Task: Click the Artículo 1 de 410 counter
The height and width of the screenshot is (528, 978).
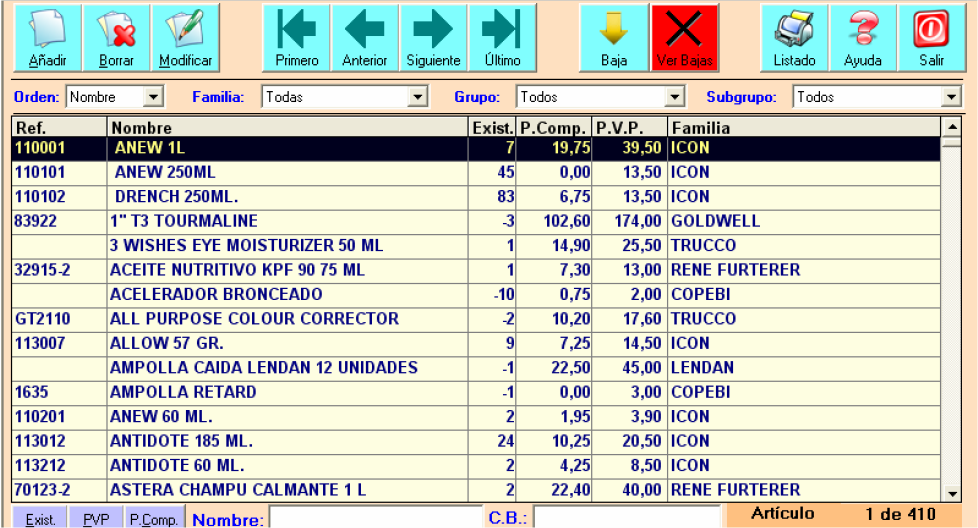Action: click(x=843, y=514)
